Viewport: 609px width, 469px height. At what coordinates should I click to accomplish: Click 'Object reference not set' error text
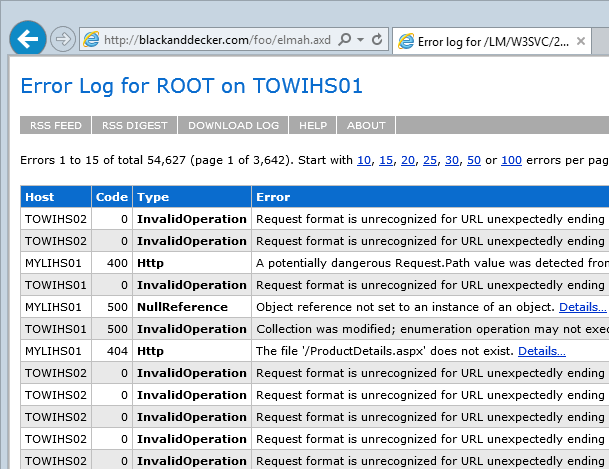405,307
